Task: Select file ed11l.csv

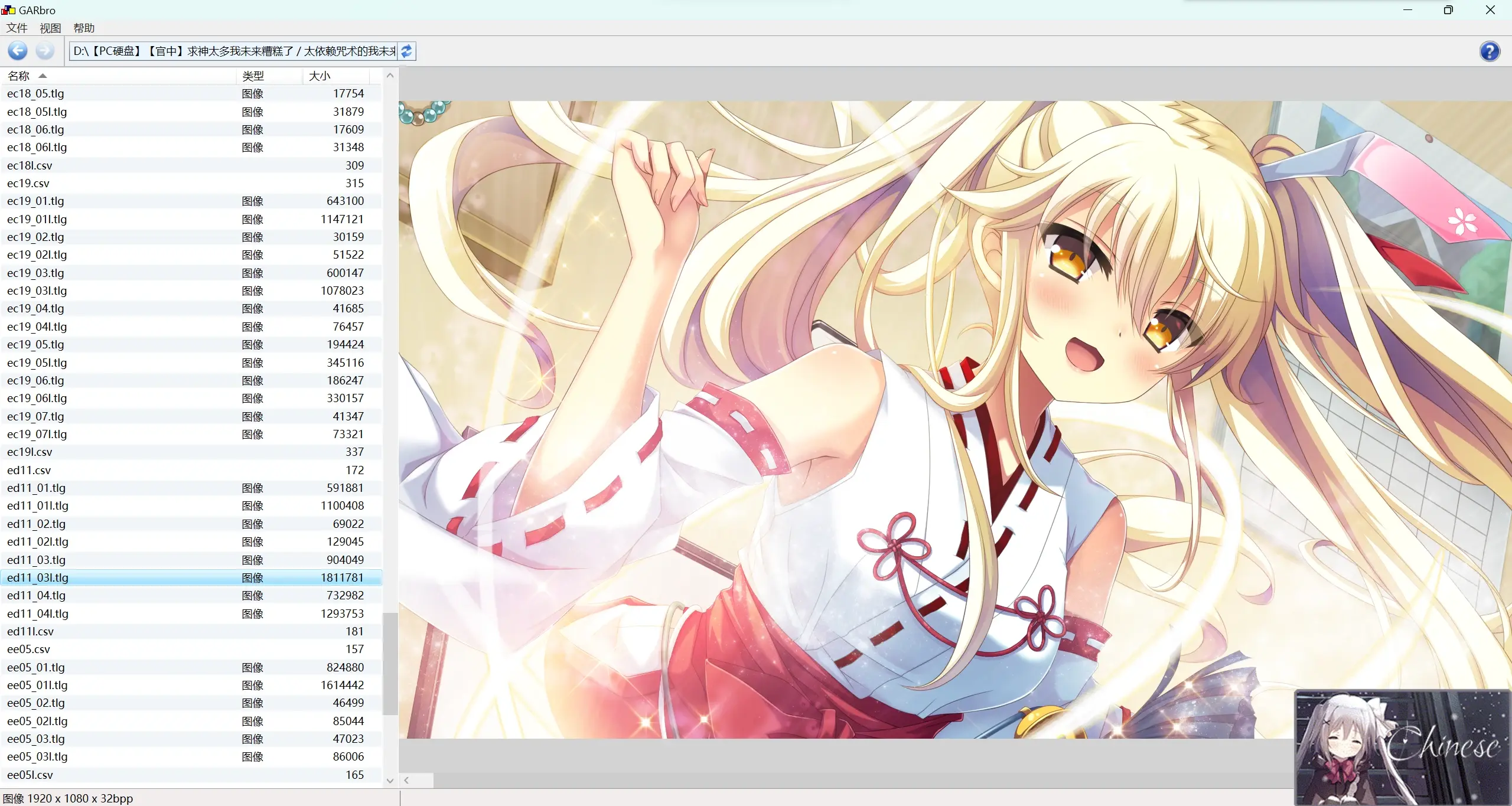Action: pos(191,631)
